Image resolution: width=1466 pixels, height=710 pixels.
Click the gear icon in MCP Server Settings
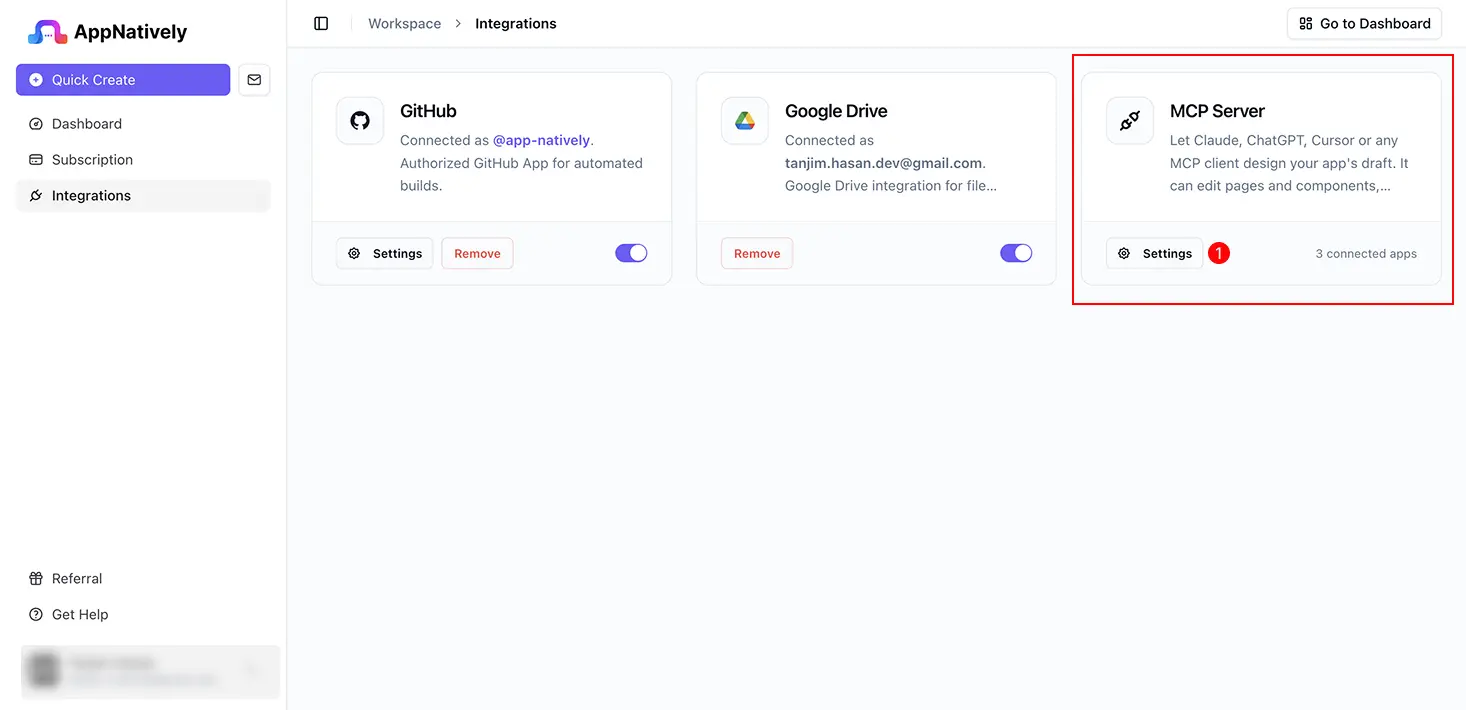pyautogui.click(x=1124, y=254)
